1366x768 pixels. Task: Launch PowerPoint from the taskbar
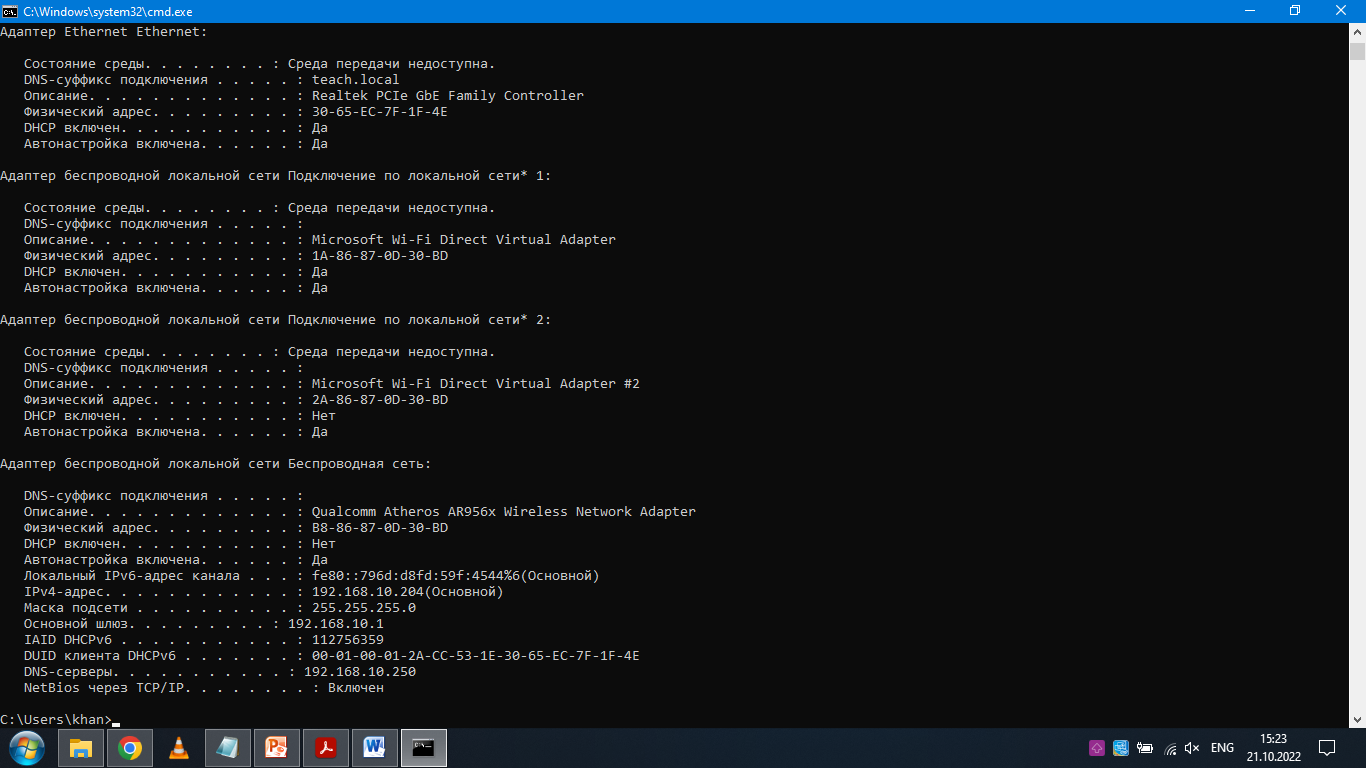click(276, 747)
